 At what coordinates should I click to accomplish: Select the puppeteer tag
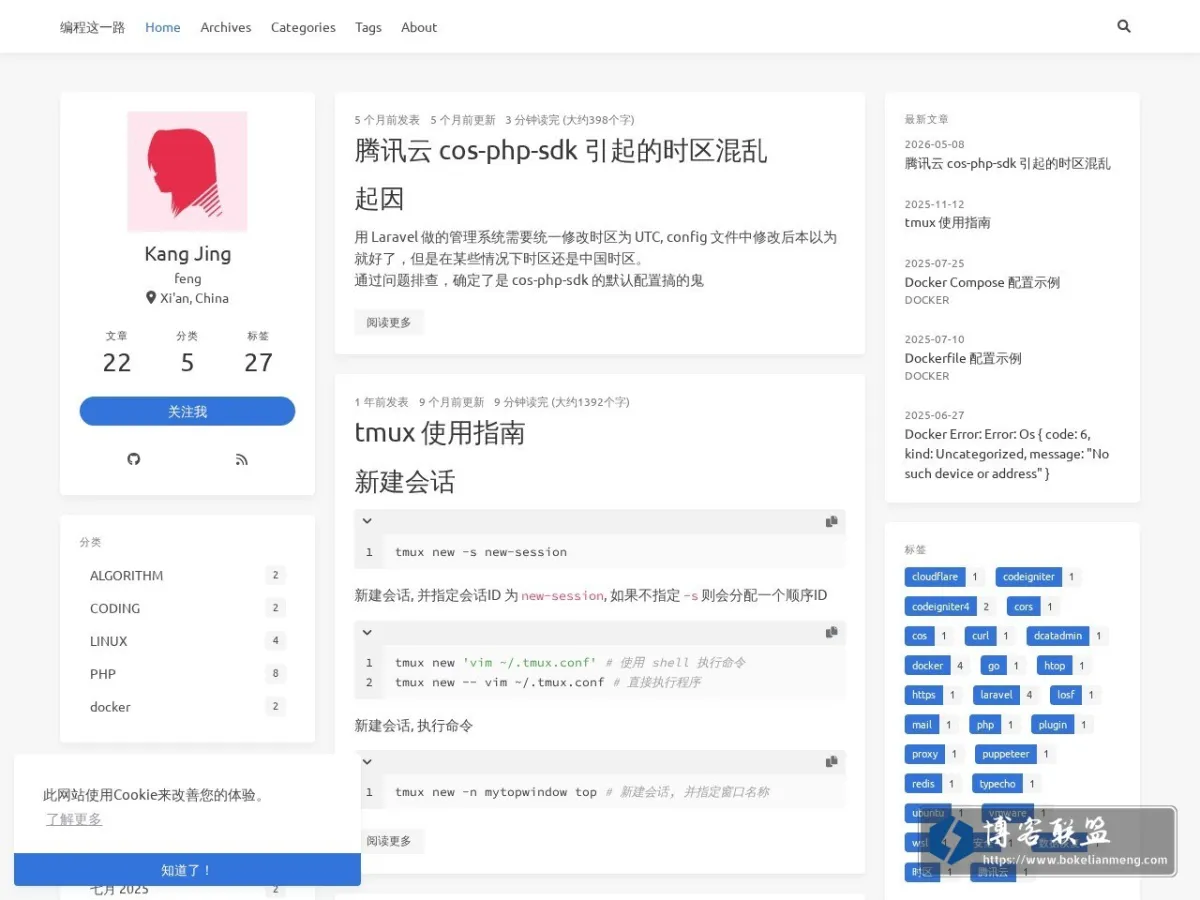[1005, 754]
